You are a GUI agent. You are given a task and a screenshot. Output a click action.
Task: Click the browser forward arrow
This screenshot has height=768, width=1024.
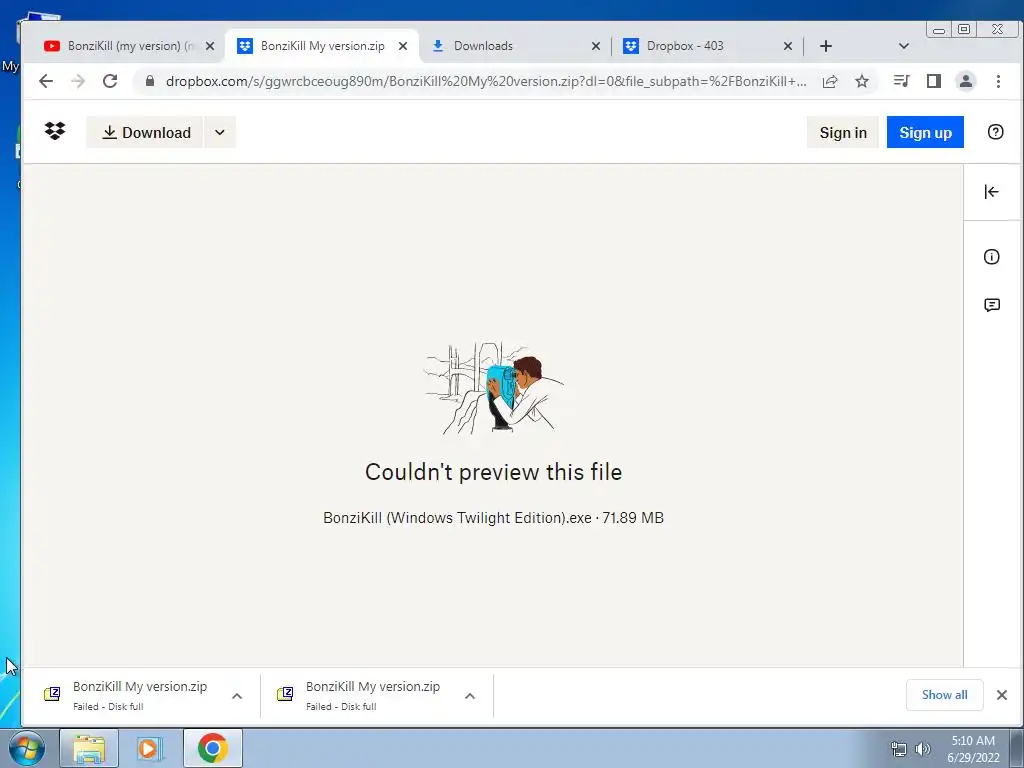[78, 81]
